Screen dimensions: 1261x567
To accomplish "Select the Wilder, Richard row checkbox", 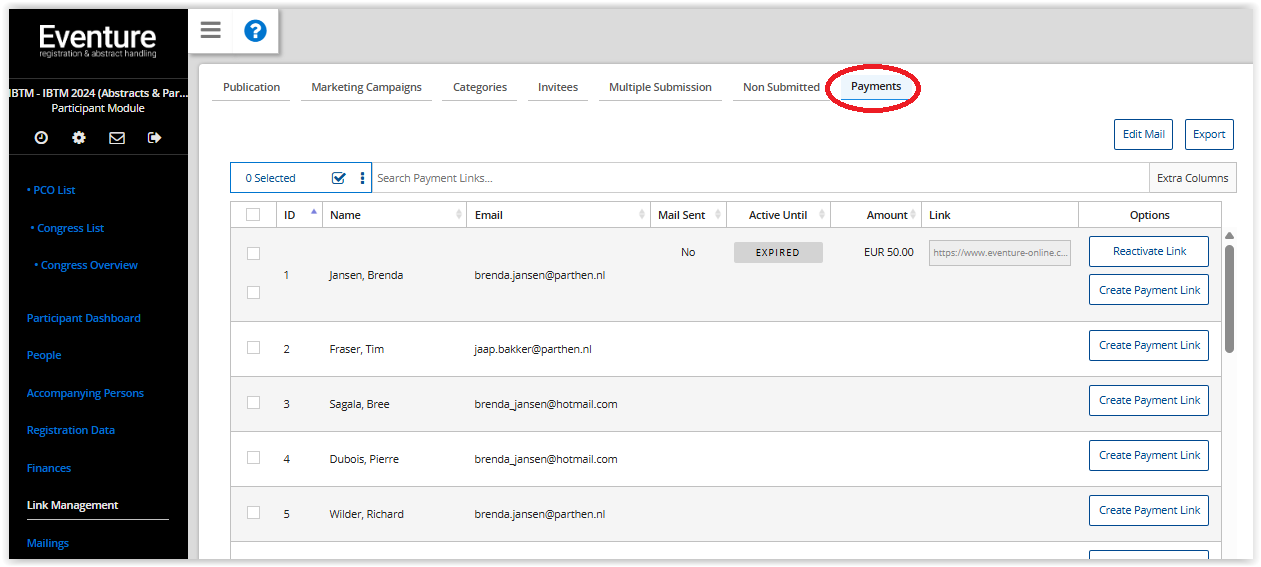I will (253, 513).
